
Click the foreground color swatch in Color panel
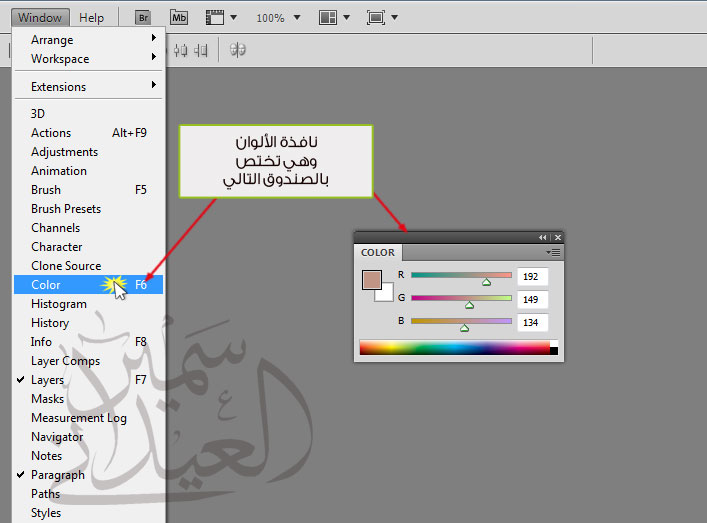coord(372,280)
